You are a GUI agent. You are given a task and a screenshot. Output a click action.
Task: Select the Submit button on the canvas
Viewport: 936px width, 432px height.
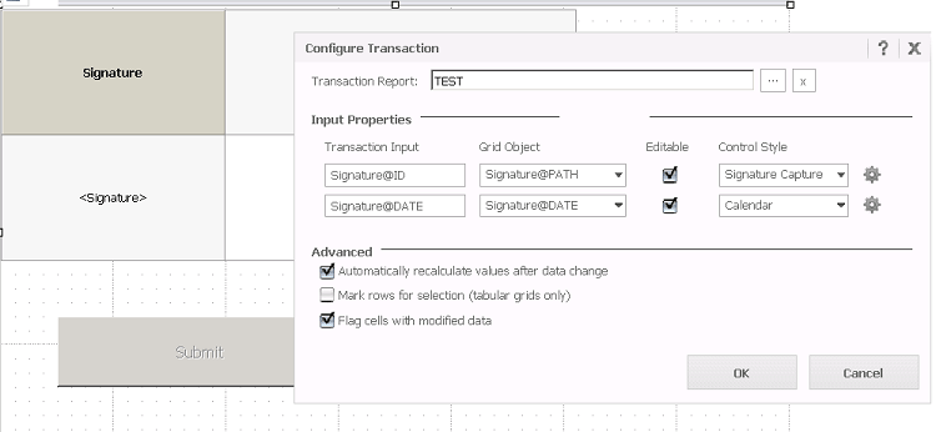point(199,352)
